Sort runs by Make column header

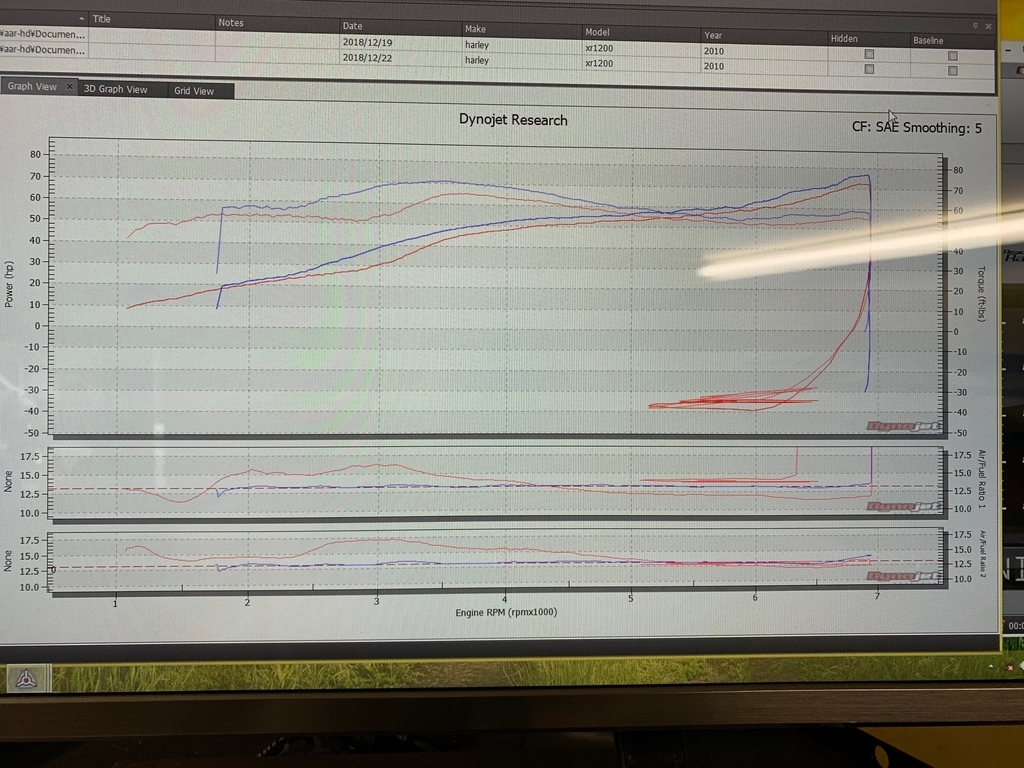(522, 29)
